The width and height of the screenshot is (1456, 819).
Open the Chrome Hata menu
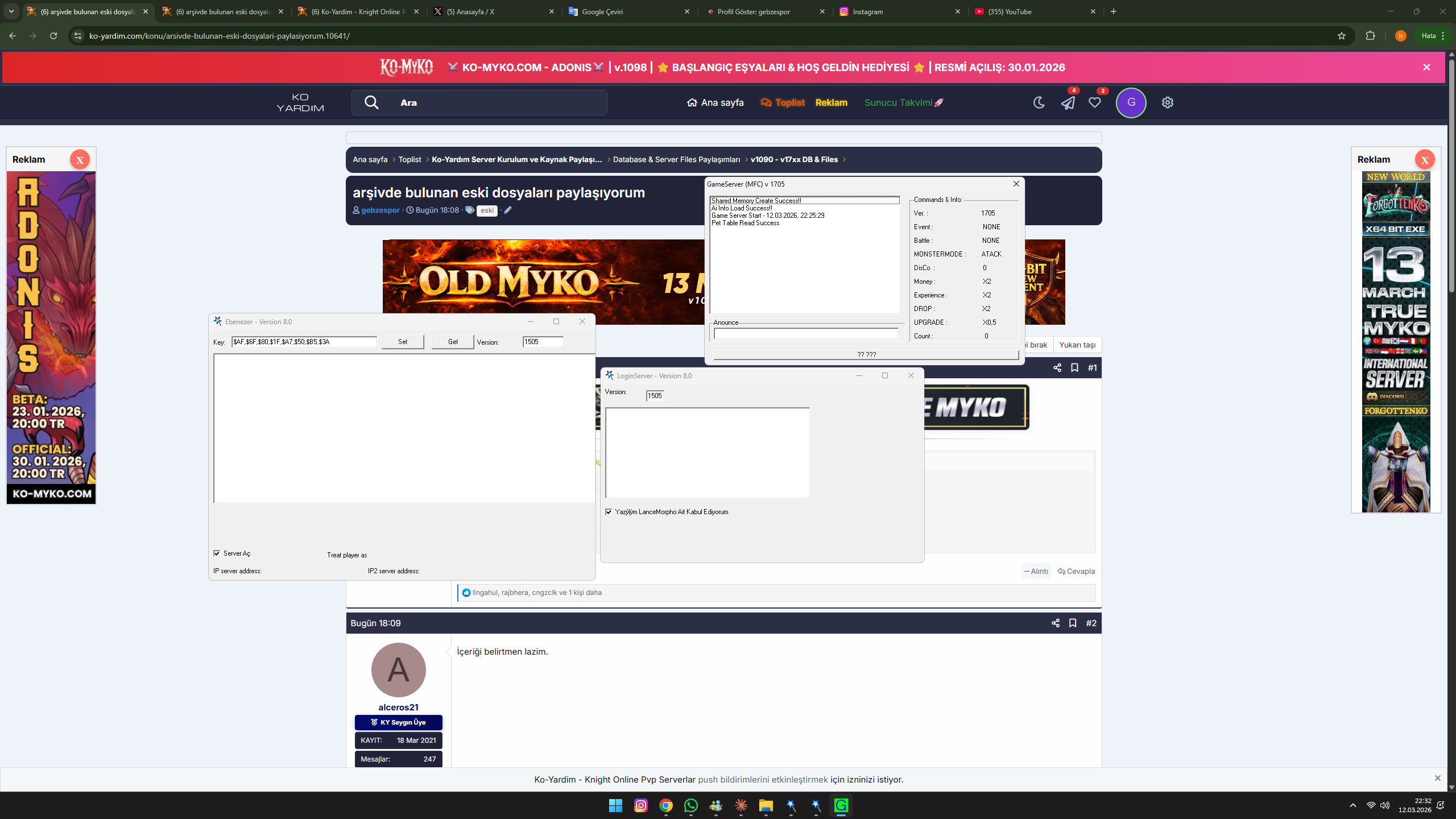pyautogui.click(x=1433, y=36)
